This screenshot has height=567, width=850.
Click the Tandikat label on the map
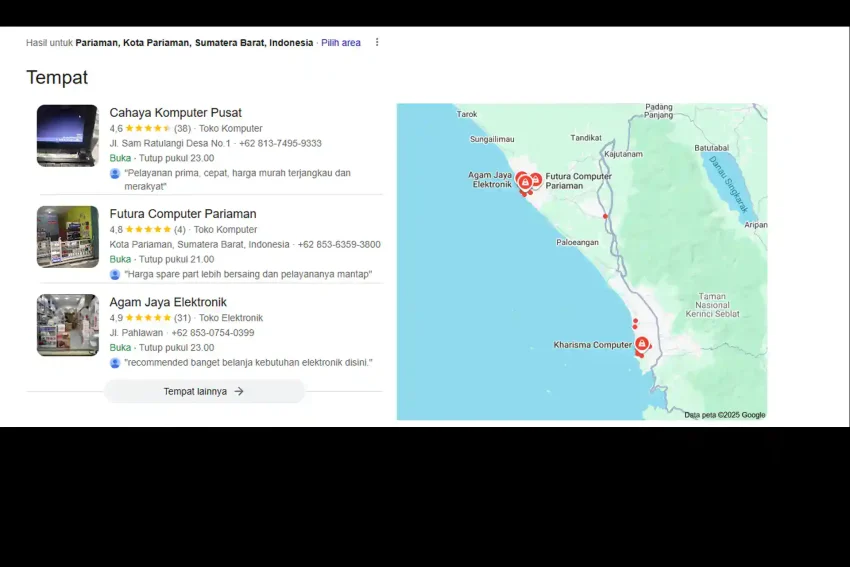coord(585,138)
